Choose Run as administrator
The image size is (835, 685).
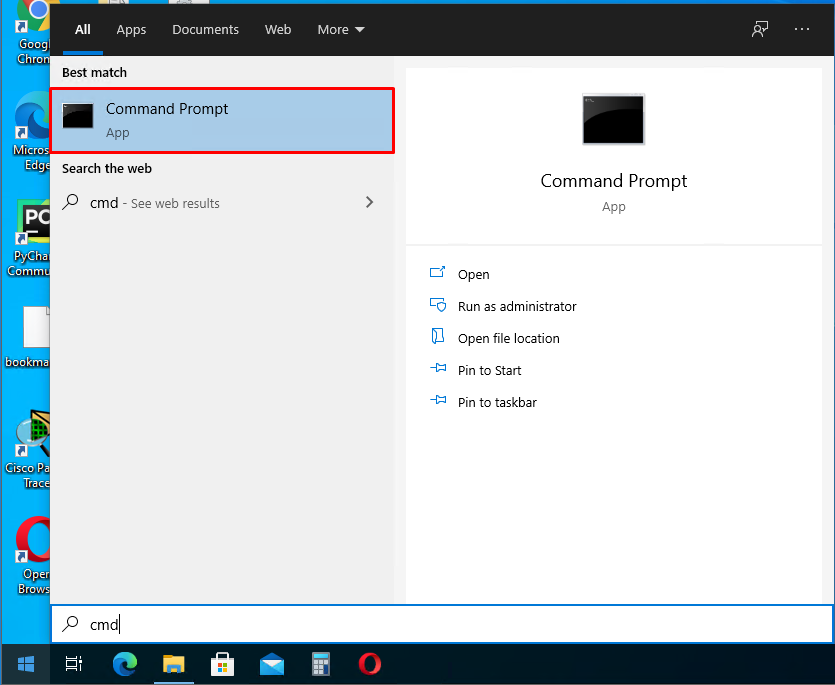[517, 306]
